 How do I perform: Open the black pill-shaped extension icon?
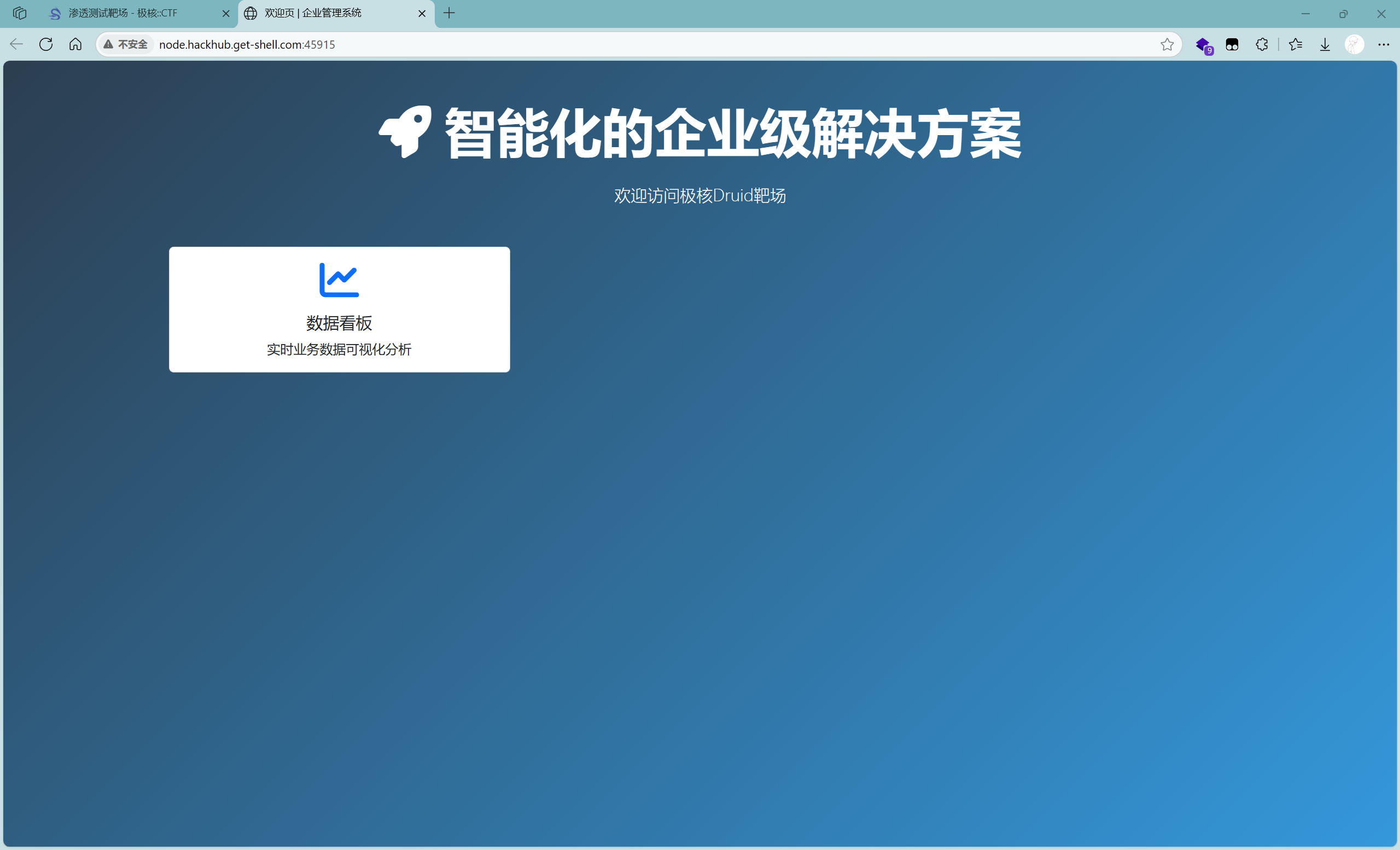pyautogui.click(x=1233, y=44)
